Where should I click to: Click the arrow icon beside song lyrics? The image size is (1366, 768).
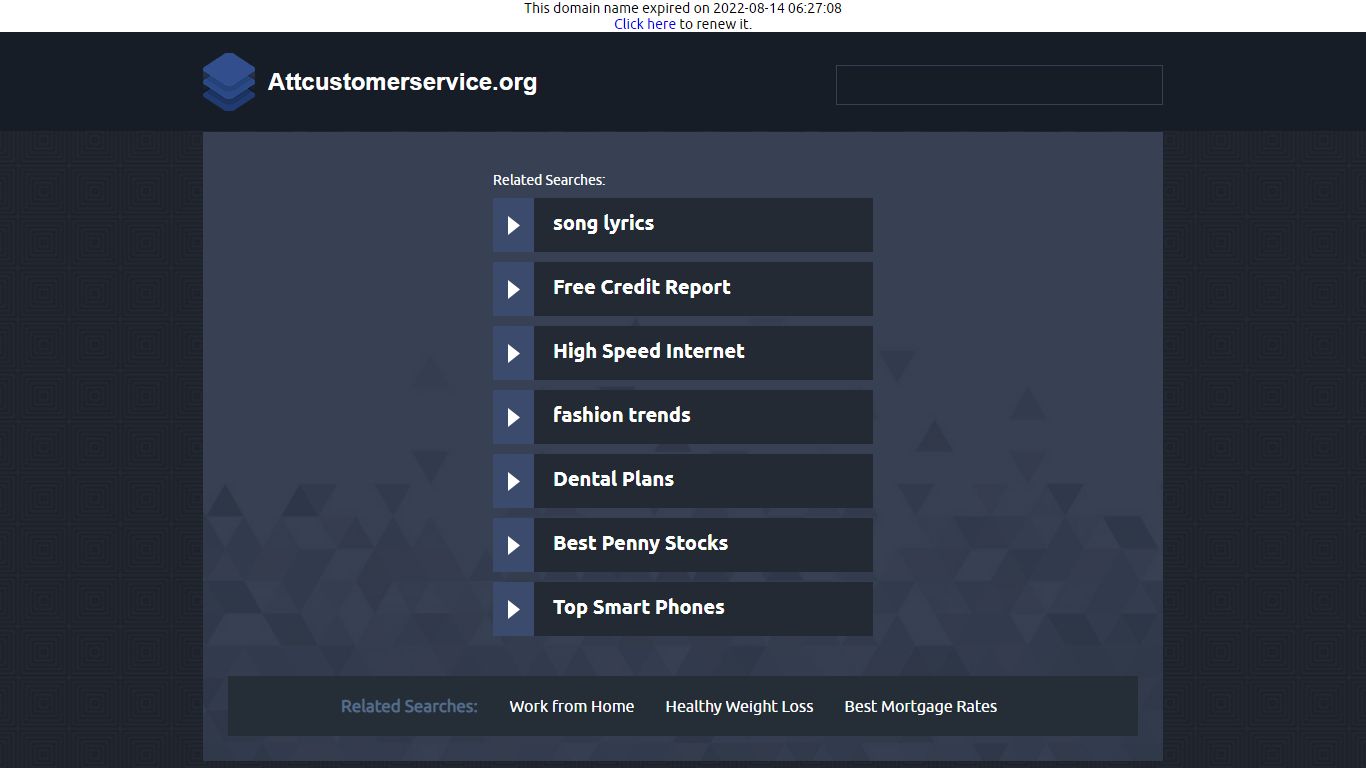click(x=513, y=225)
